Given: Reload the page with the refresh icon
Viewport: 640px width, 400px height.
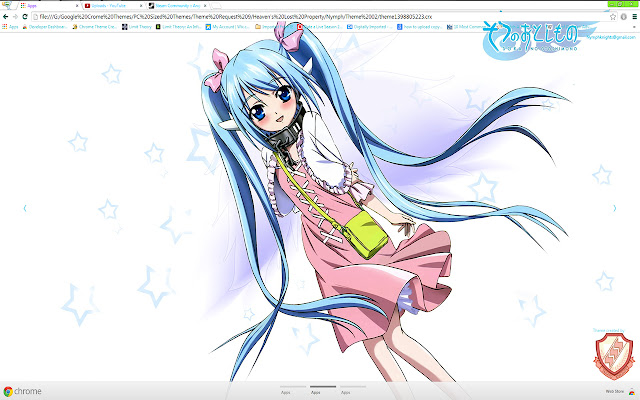Looking at the screenshot, I should pyautogui.click(x=25, y=17).
